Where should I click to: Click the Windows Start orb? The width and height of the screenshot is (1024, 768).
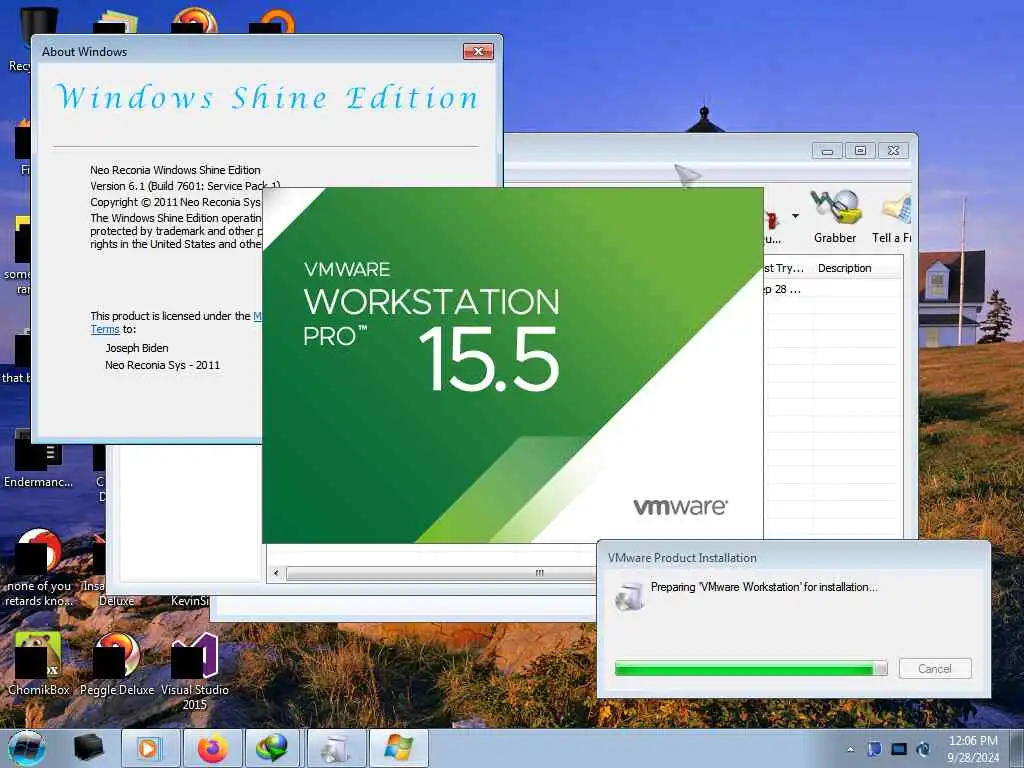(27, 748)
